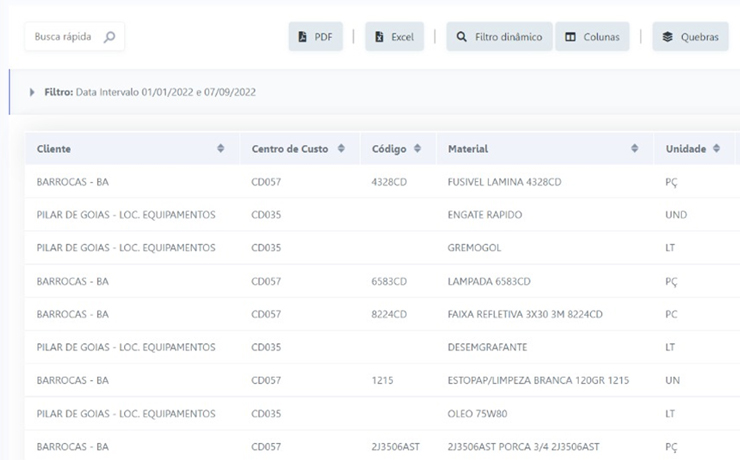Viewport: 740px width, 460px height.
Task: Export the table with Excel button
Action: (394, 37)
